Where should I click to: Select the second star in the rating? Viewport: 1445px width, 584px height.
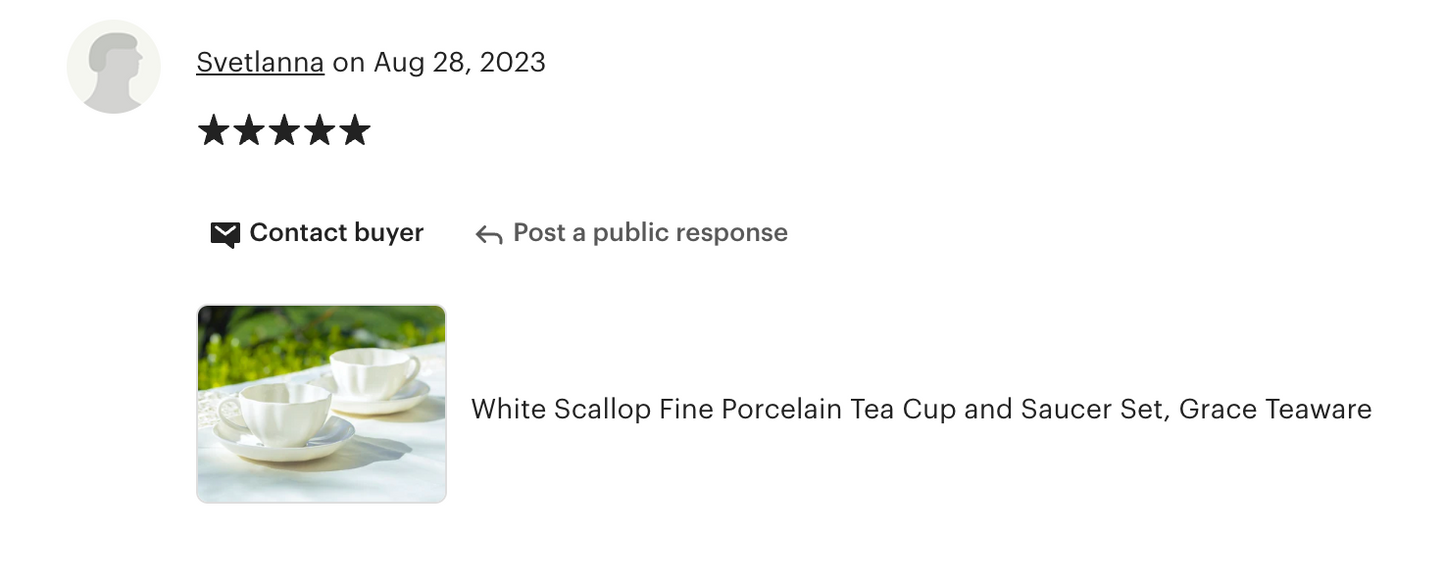tap(249, 129)
